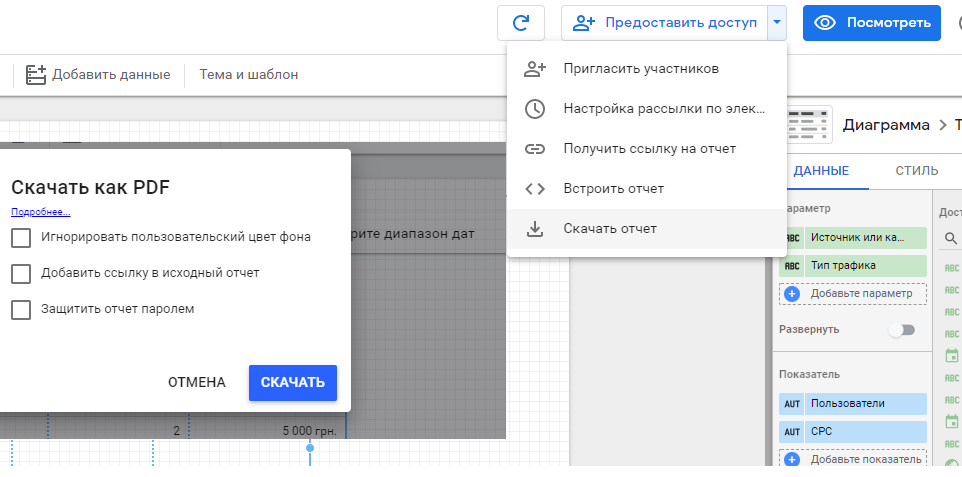962x477 pixels.
Task: Toggle the Развернуть switch
Action: click(901, 330)
